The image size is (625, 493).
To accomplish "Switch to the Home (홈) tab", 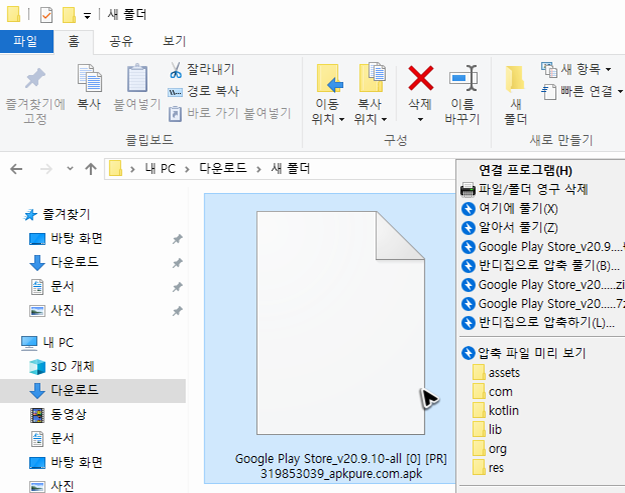I will point(74,41).
